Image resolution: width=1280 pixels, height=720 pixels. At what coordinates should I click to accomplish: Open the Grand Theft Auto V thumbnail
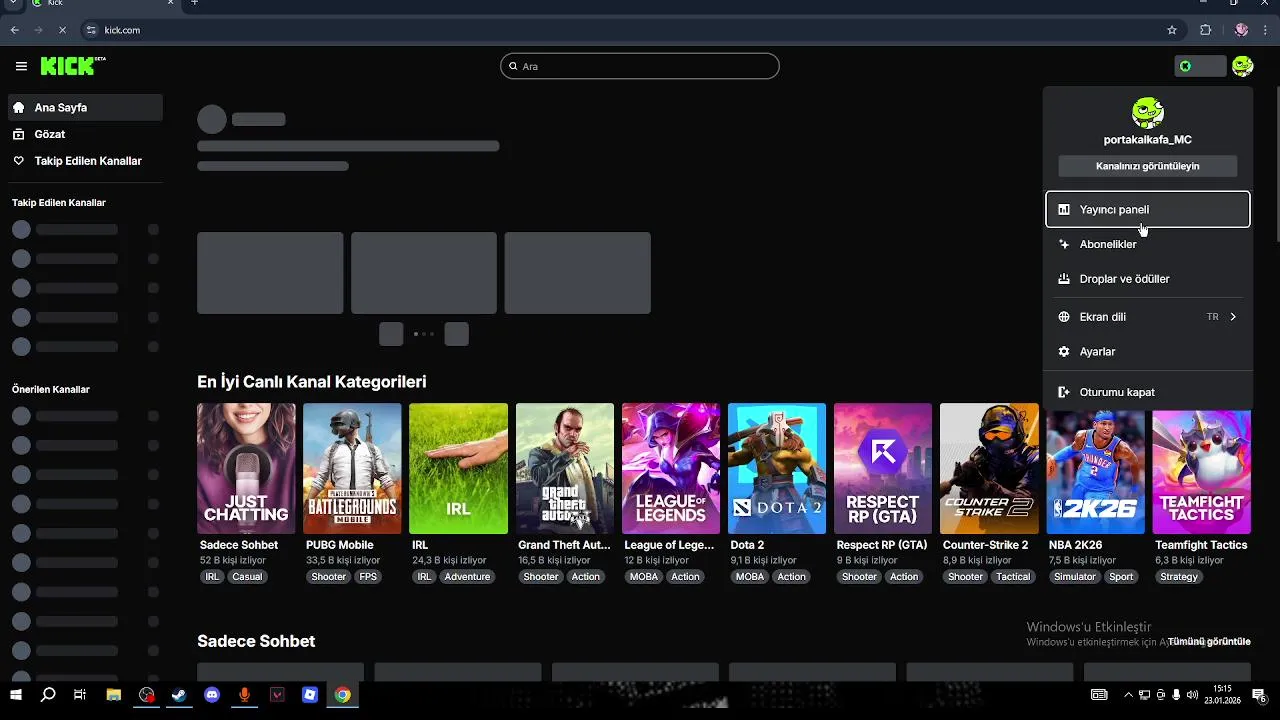tap(565, 468)
